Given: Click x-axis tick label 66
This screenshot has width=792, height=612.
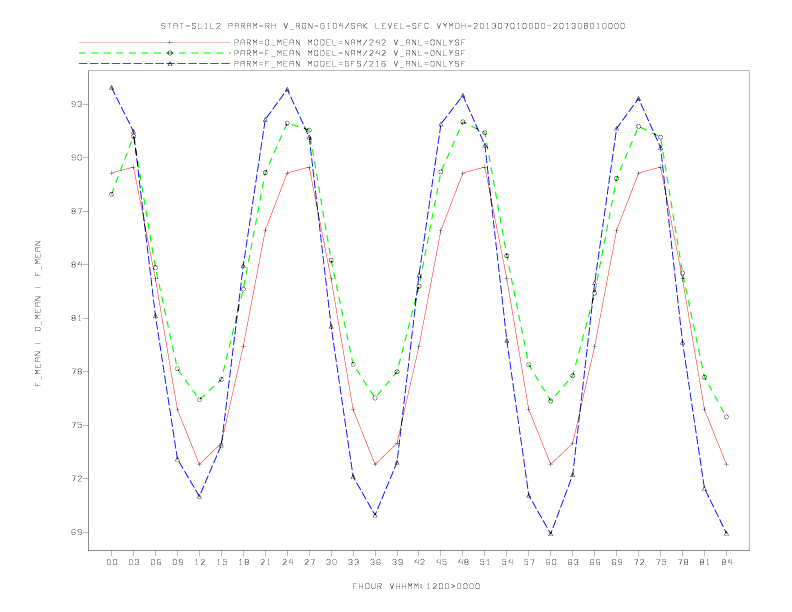Looking at the screenshot, I should [595, 562].
